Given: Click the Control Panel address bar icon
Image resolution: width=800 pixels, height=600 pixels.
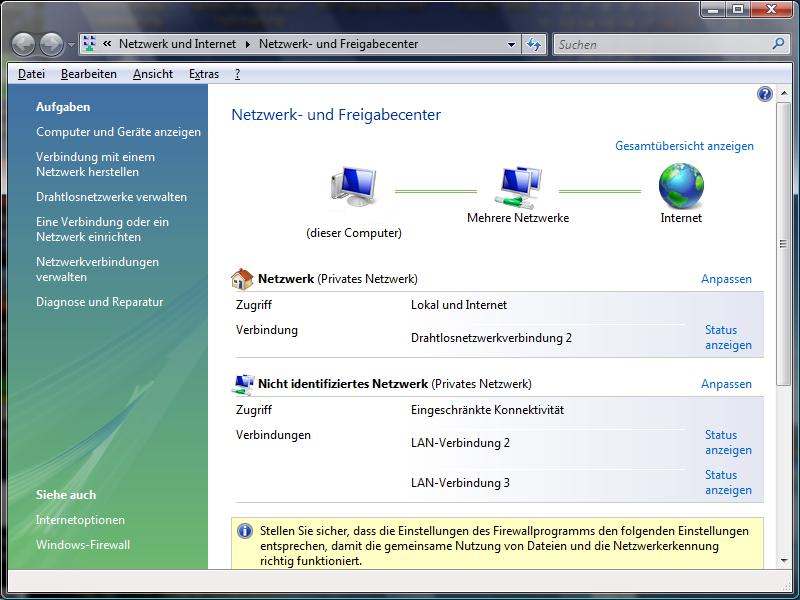Looking at the screenshot, I should click(89, 44).
